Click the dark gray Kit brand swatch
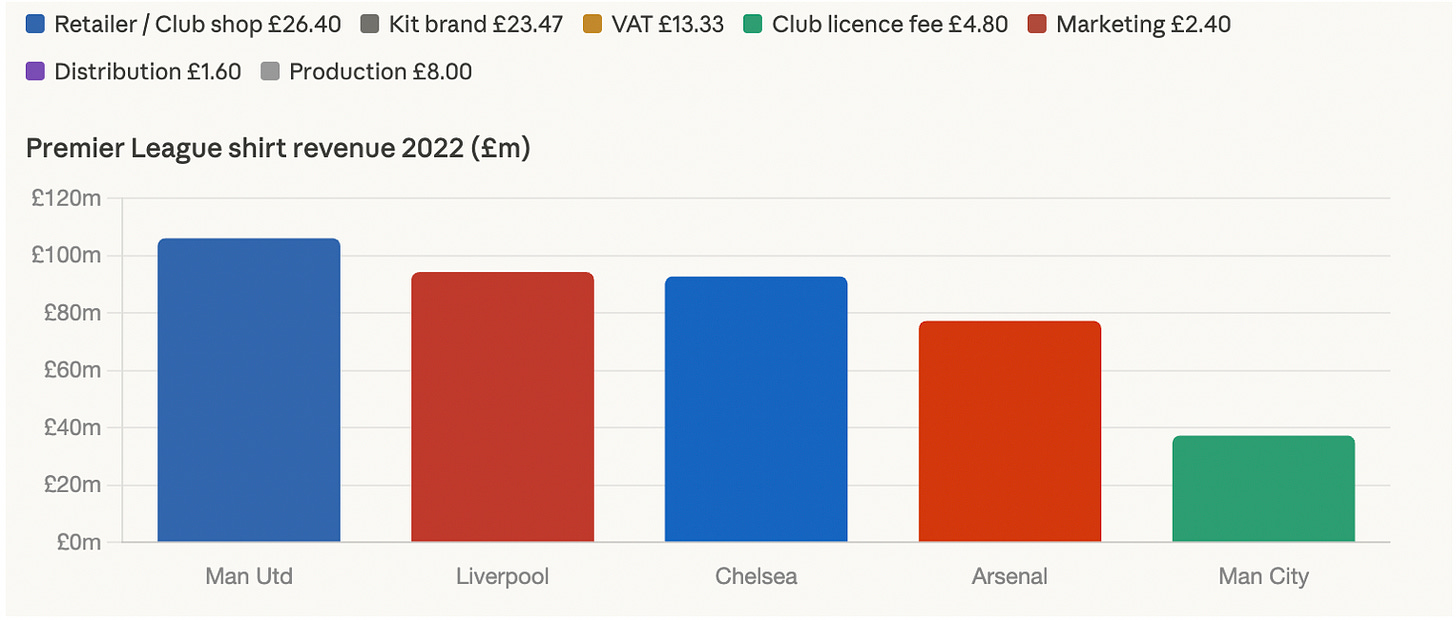This screenshot has height=620, width=1456. [x=369, y=24]
